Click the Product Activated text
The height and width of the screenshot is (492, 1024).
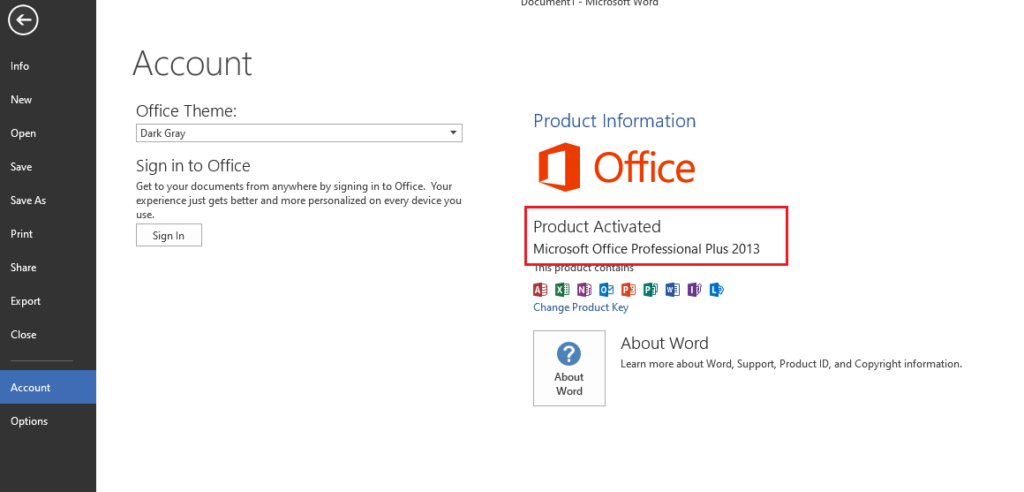coord(597,227)
